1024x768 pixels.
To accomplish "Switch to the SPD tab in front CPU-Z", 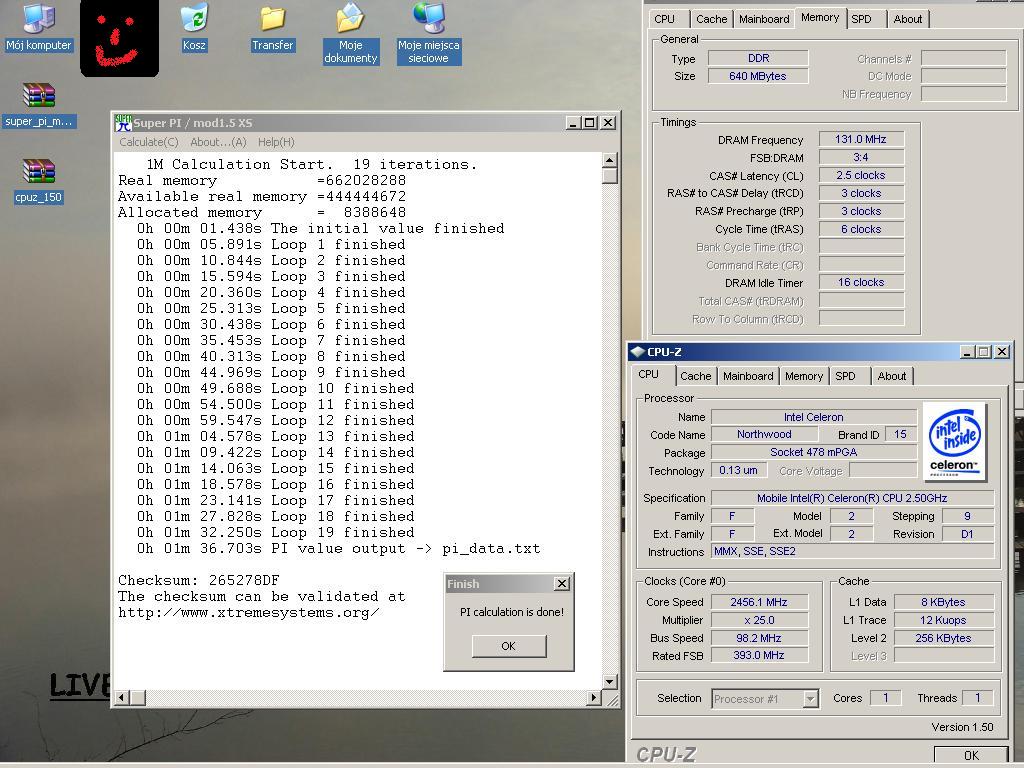I will point(845,376).
